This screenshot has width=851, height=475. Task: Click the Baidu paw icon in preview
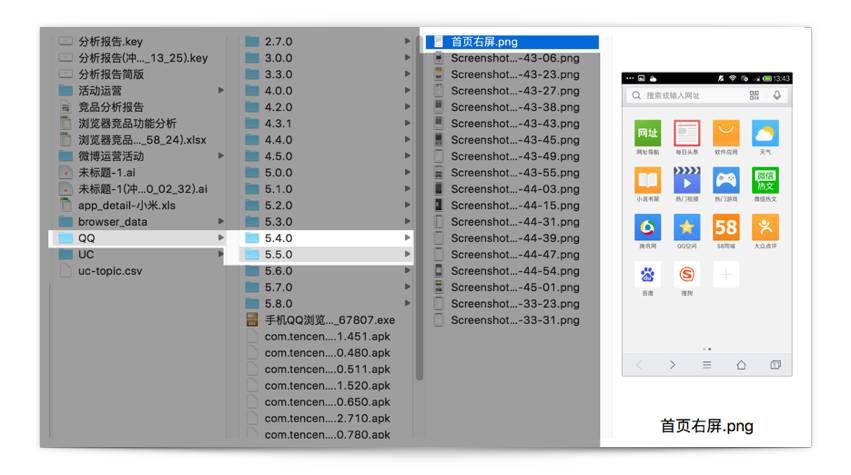(647, 274)
